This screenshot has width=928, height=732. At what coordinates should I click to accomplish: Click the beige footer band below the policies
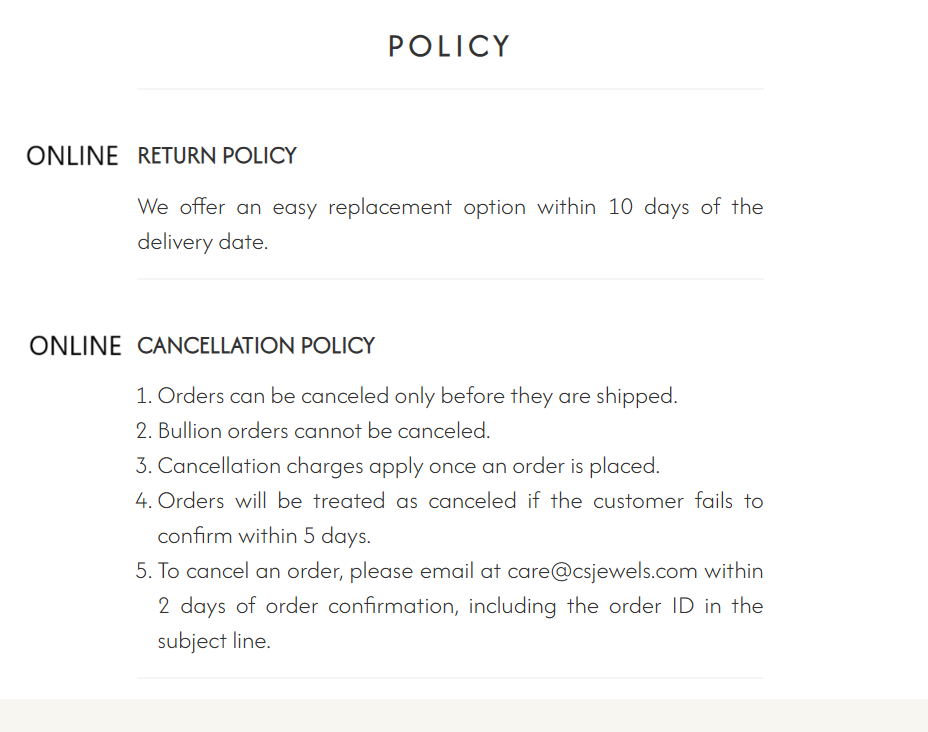click(464, 715)
